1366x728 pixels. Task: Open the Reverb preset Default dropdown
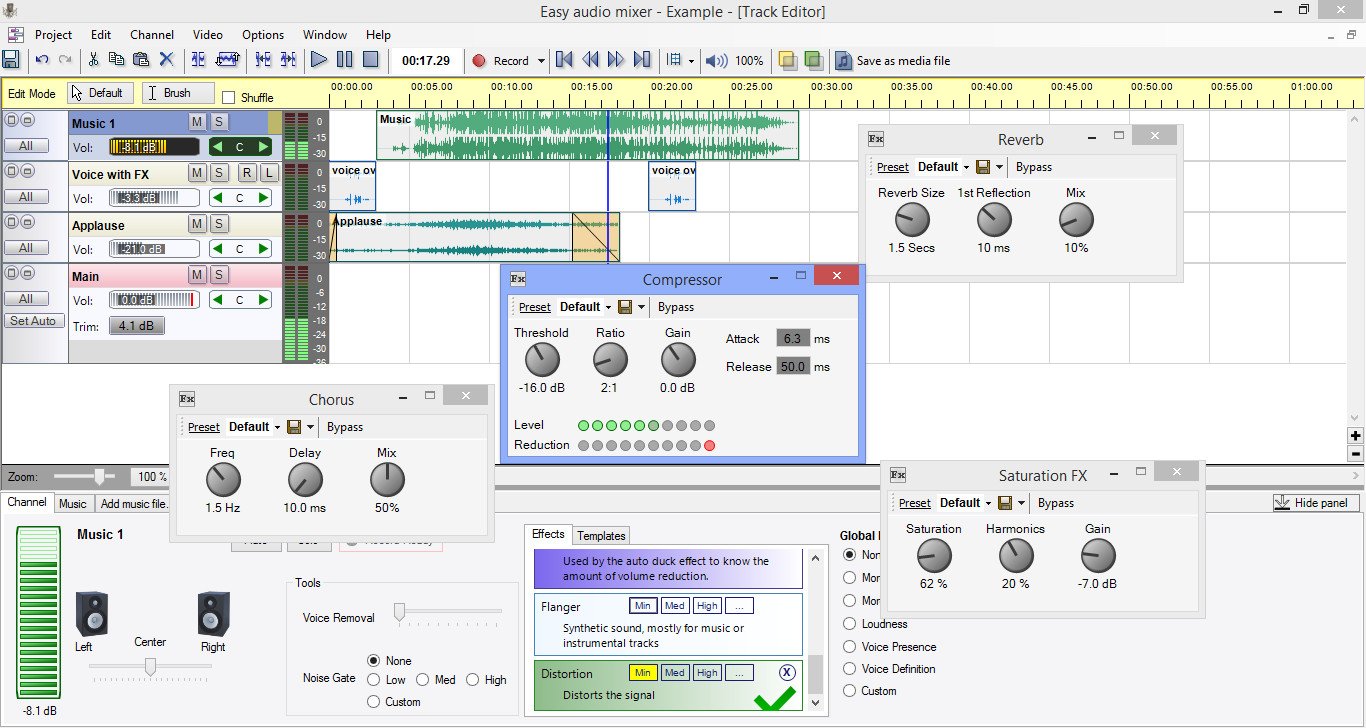(944, 167)
